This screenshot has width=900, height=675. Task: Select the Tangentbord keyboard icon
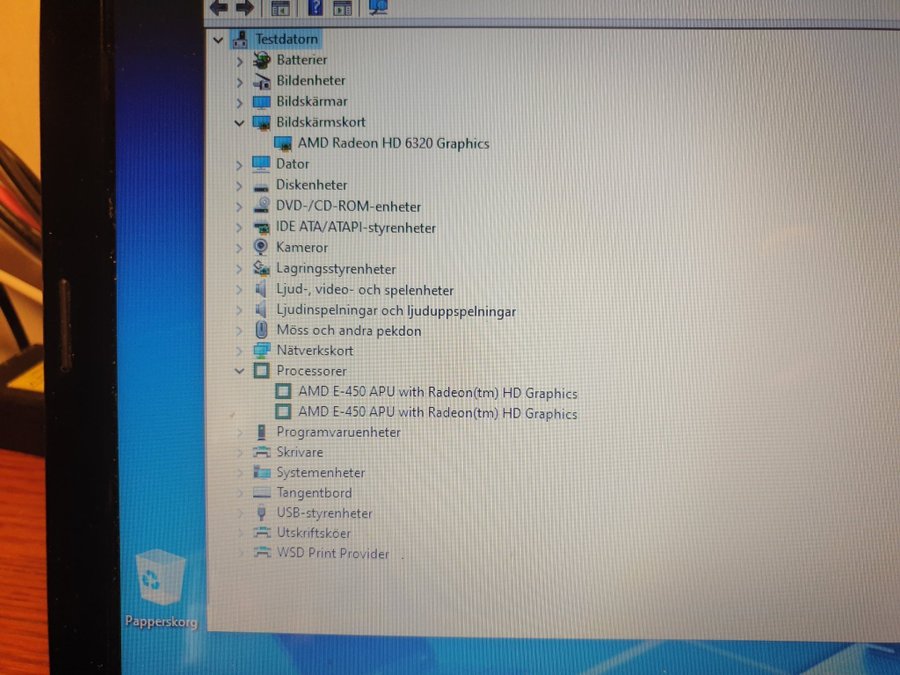(262, 492)
